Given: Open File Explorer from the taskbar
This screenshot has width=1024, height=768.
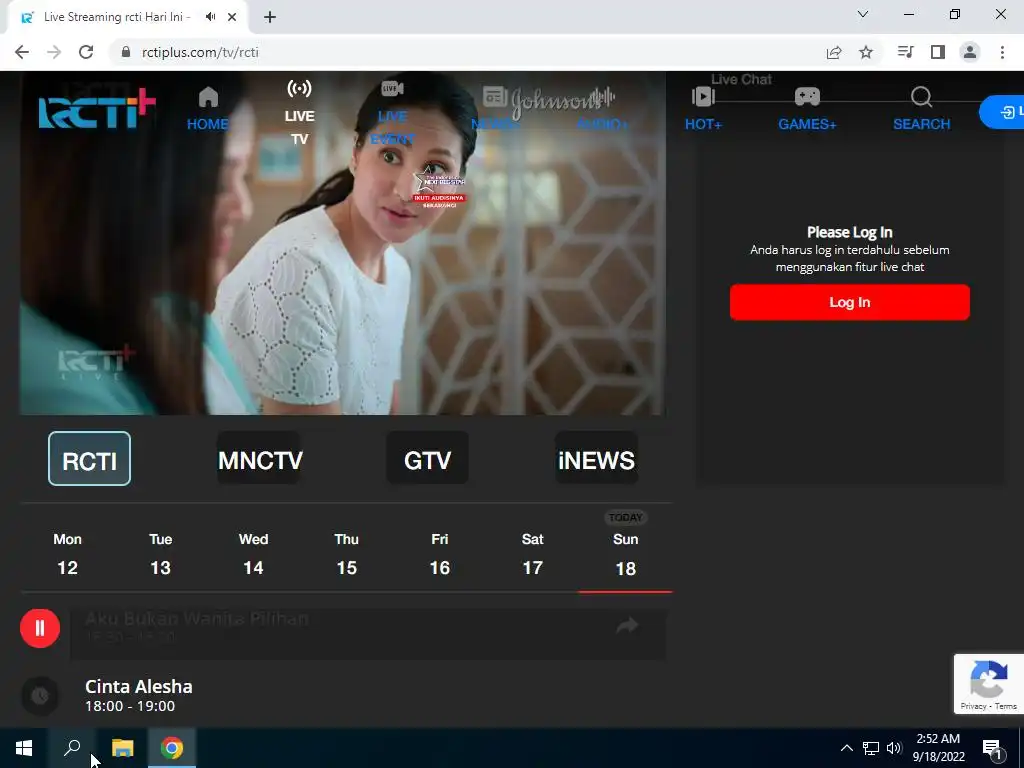Looking at the screenshot, I should pos(122,748).
